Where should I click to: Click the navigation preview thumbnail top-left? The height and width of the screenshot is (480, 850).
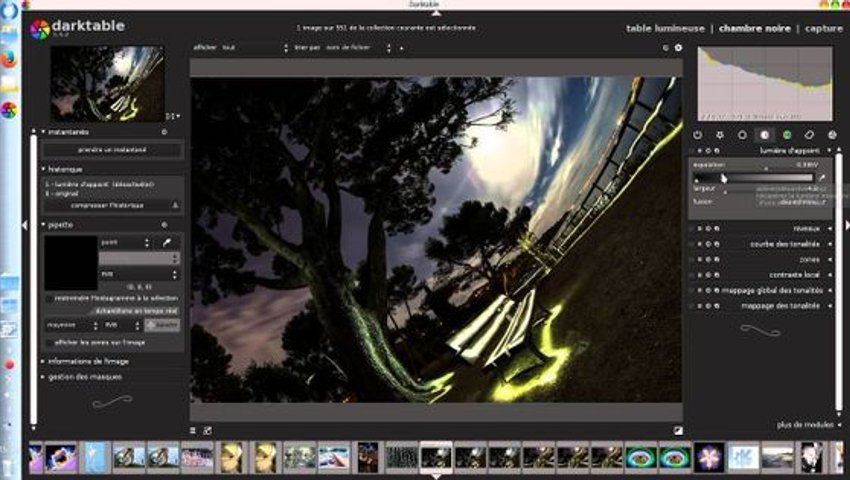(x=107, y=84)
